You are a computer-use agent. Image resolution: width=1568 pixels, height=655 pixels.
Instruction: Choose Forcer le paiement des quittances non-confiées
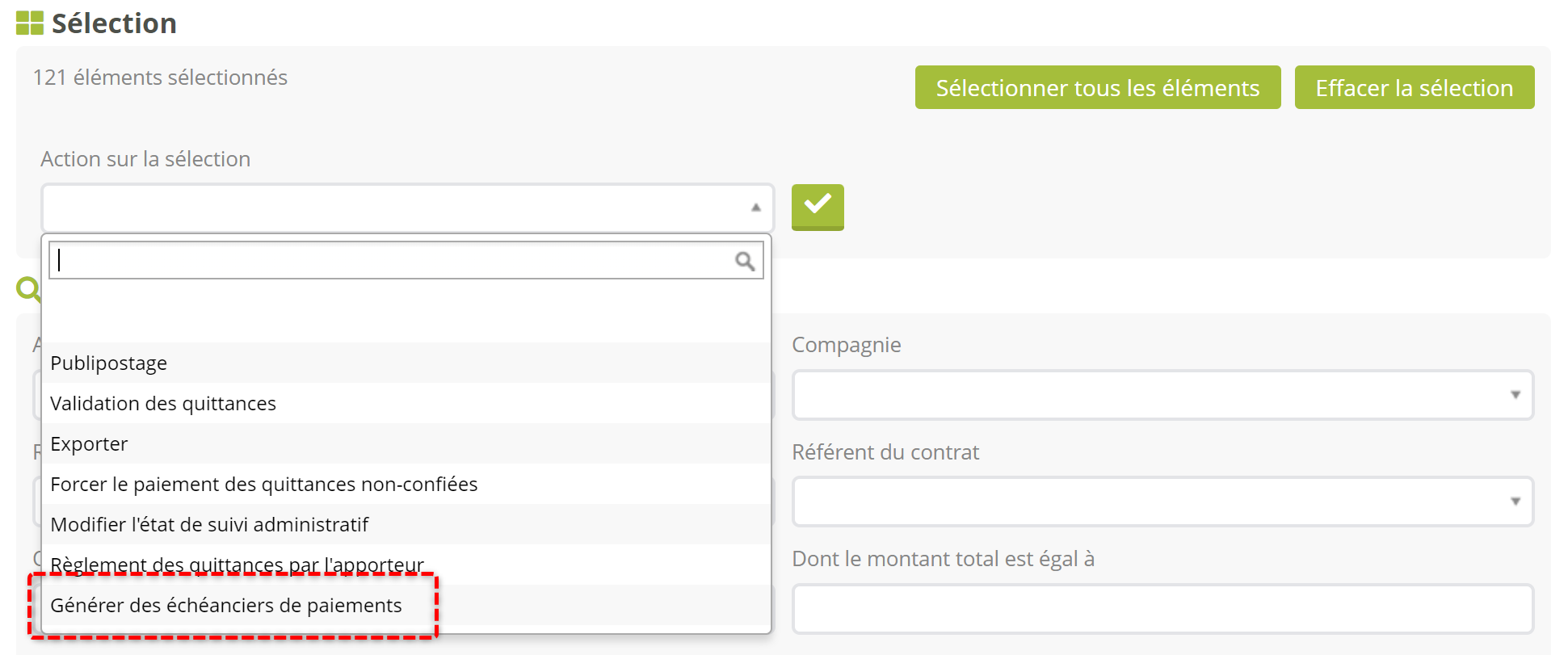point(263,485)
